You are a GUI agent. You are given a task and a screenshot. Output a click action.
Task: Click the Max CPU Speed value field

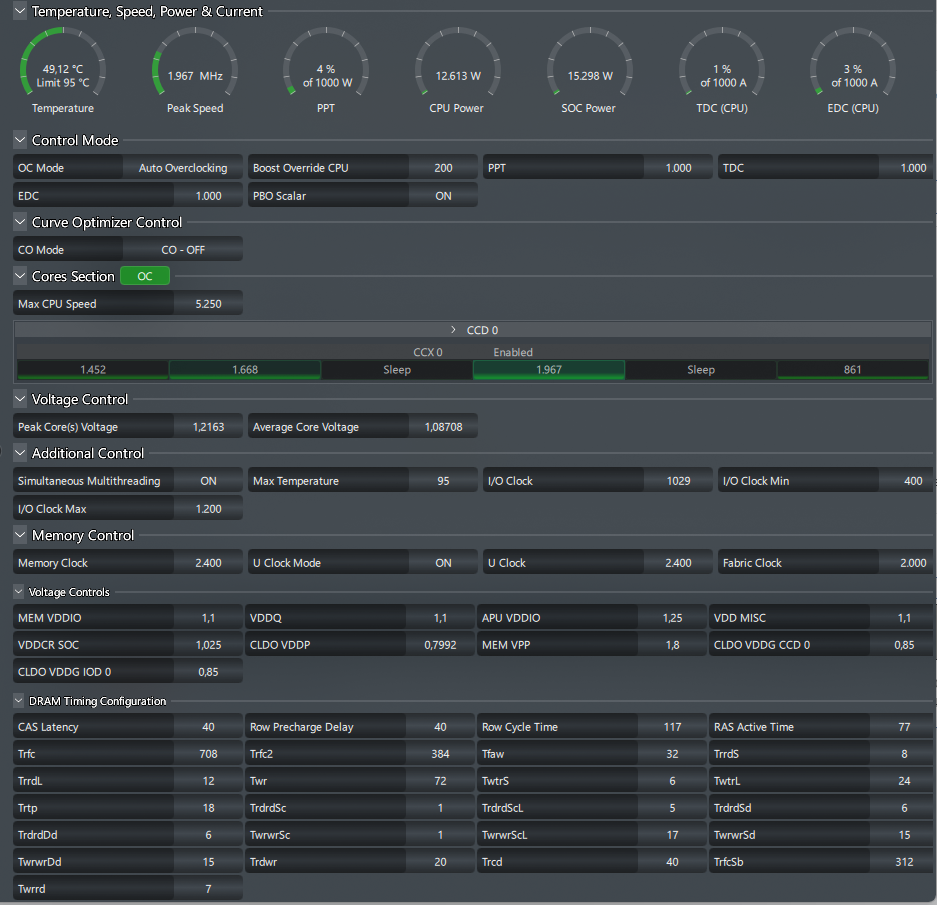(208, 304)
